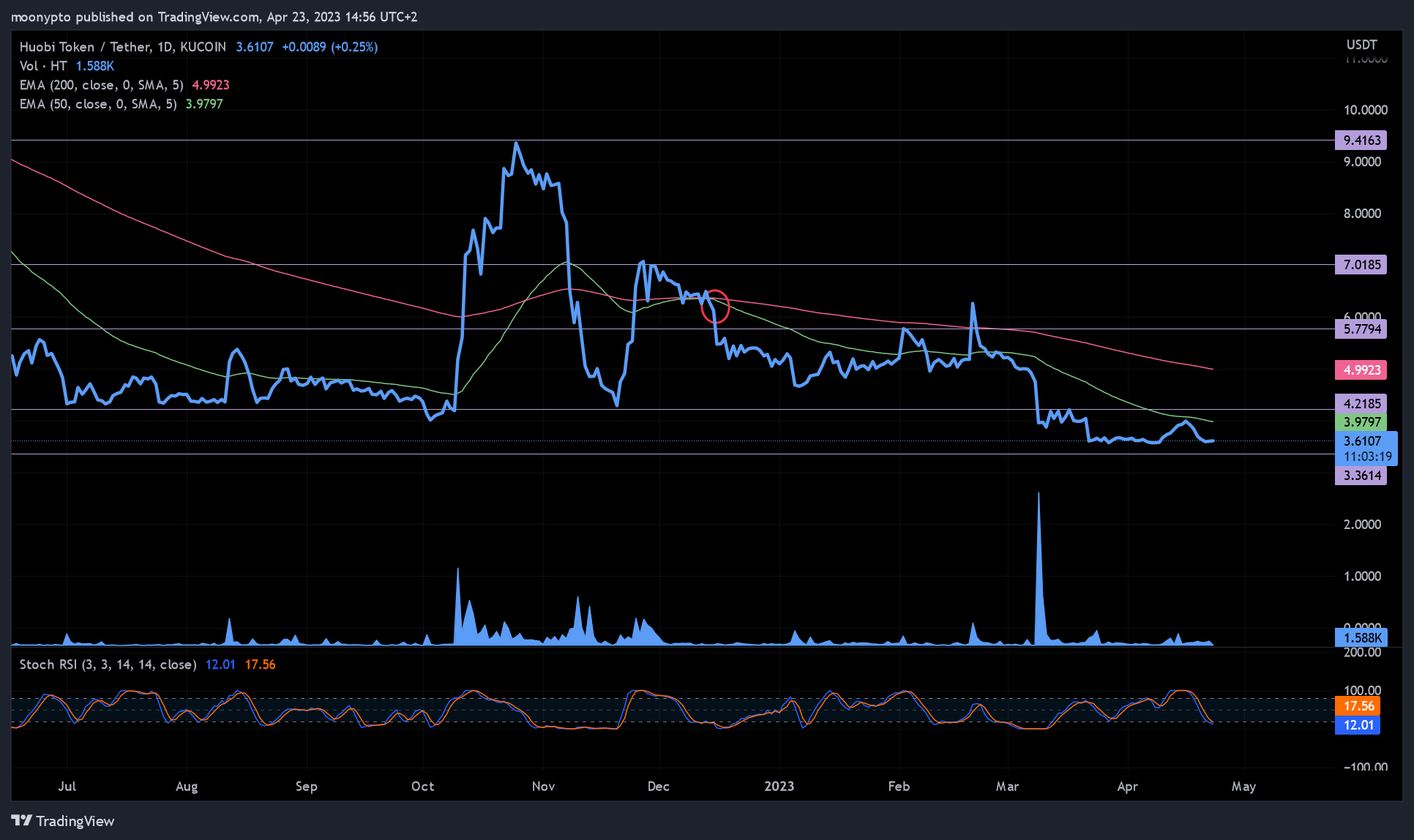Click the 4.9923 value in EMA 200 legend
The width and height of the screenshot is (1414, 840).
click(211, 85)
